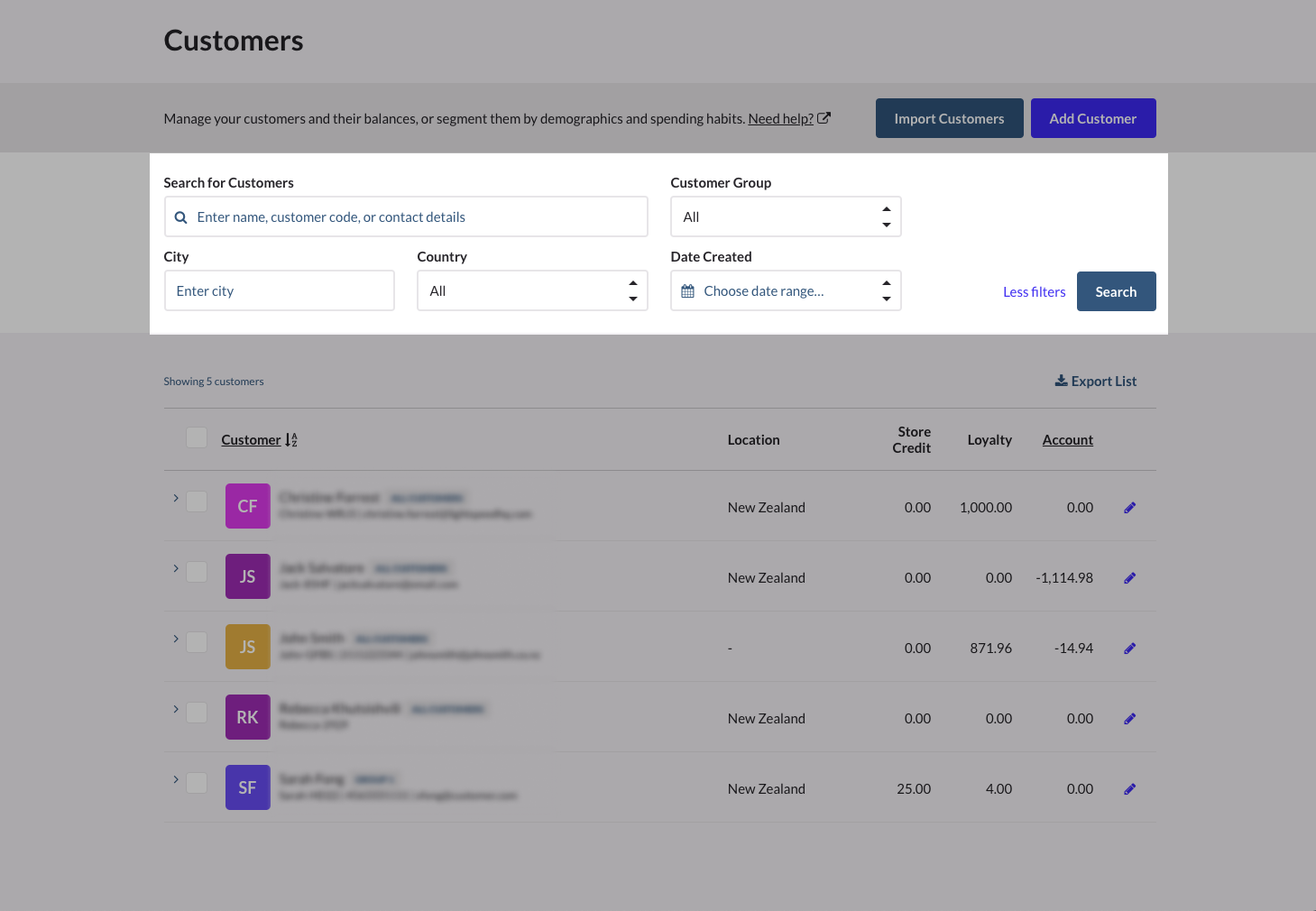This screenshot has height=911, width=1316.
Task: Open the Customer Group dropdown
Action: click(x=786, y=217)
